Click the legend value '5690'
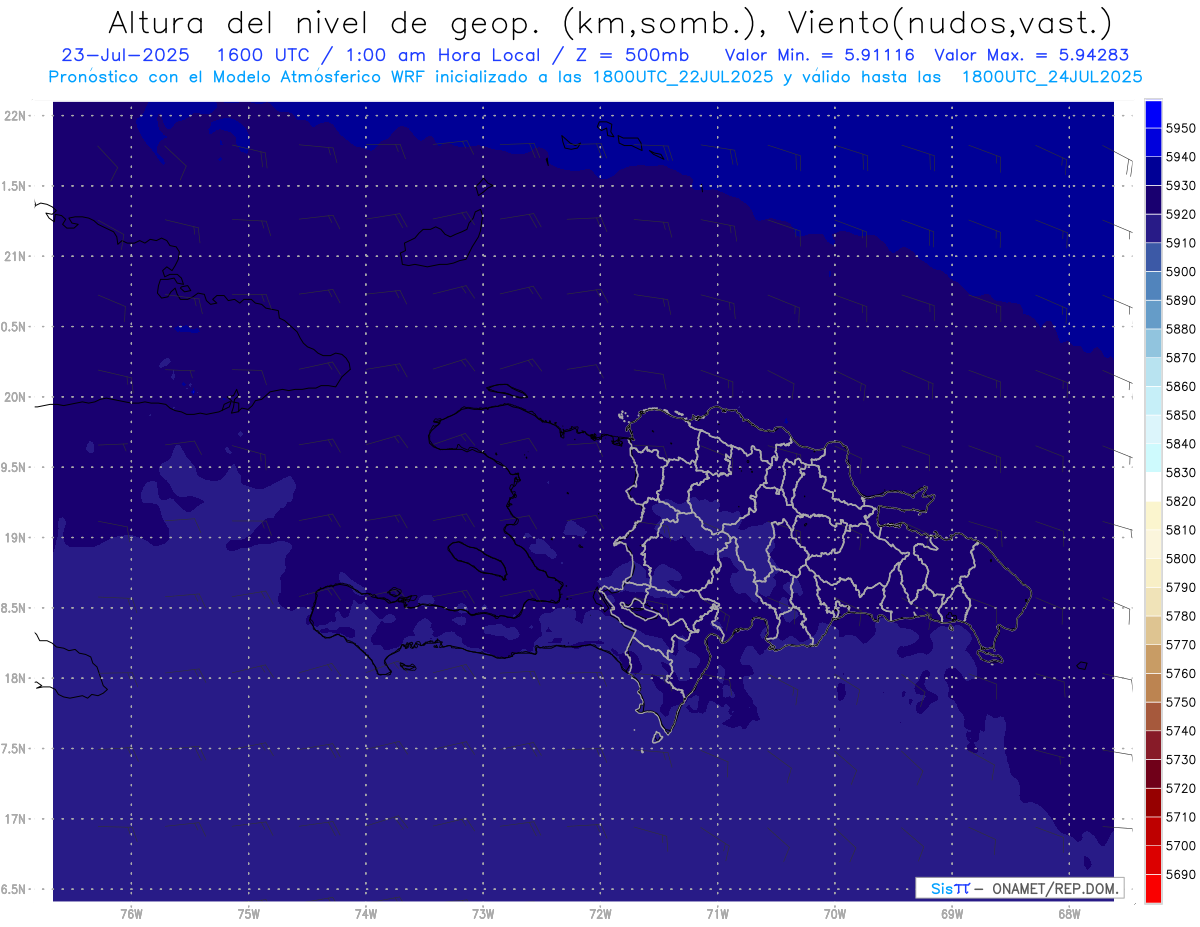The width and height of the screenshot is (1200, 927). pos(1181,874)
